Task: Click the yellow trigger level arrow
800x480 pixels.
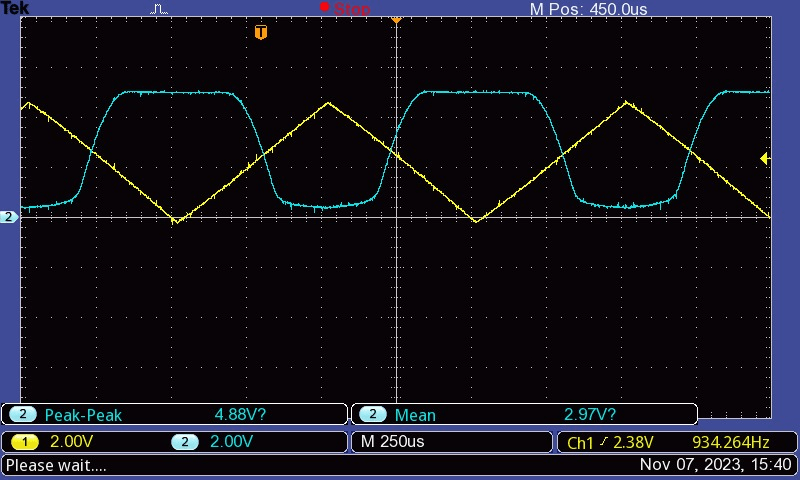Action: click(x=765, y=158)
